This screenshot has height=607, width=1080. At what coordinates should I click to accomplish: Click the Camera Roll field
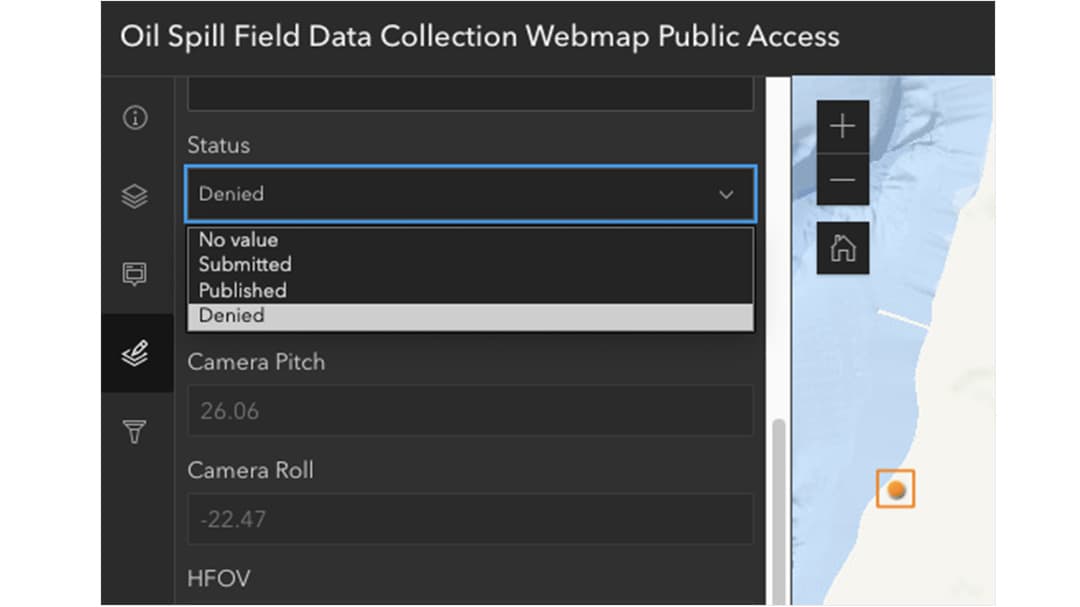(470, 519)
